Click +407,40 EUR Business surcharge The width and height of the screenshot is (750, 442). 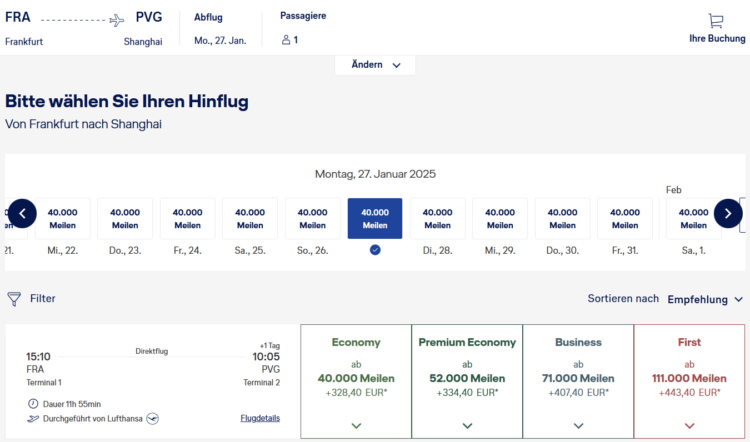click(578, 393)
